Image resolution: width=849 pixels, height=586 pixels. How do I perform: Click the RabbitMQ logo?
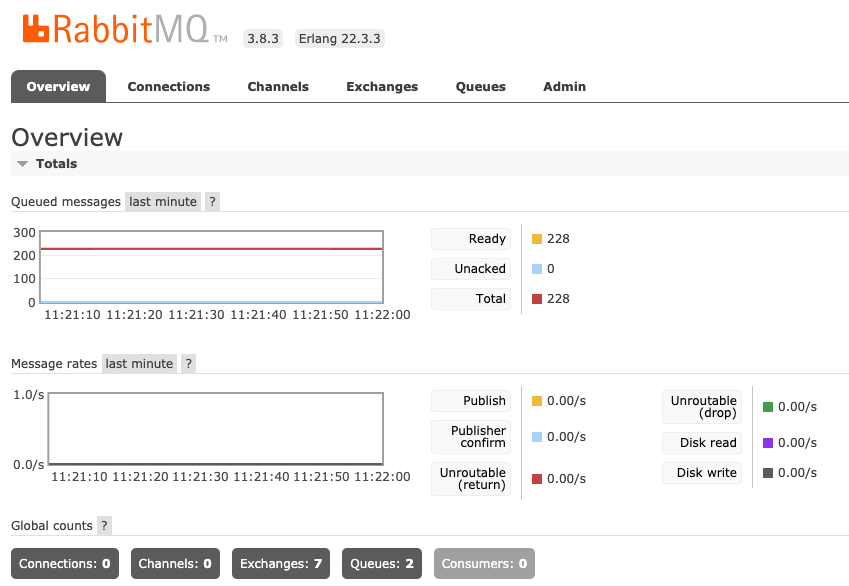pyautogui.click(x=125, y=29)
